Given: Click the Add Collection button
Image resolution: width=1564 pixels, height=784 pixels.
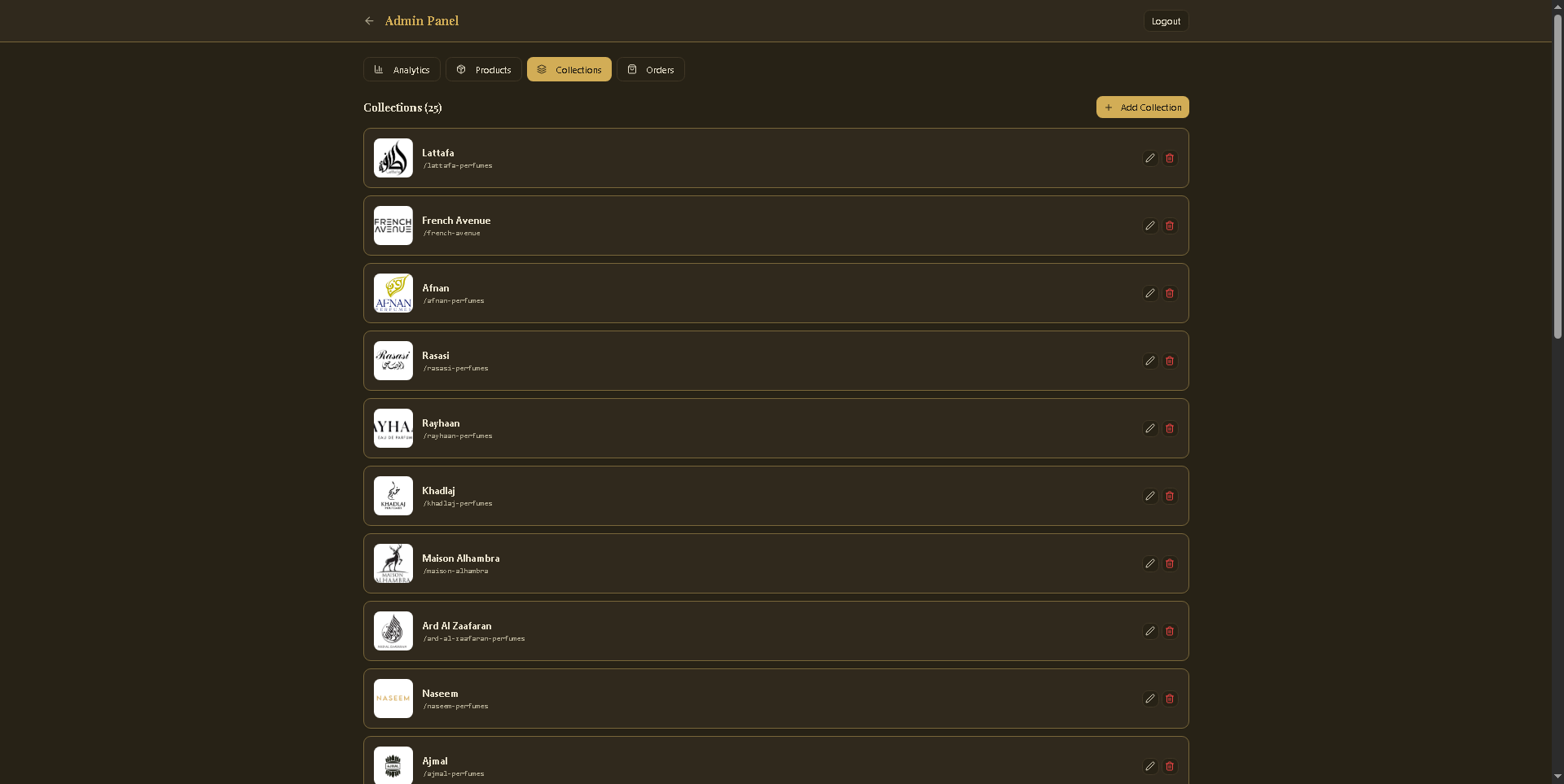Looking at the screenshot, I should point(1143,107).
